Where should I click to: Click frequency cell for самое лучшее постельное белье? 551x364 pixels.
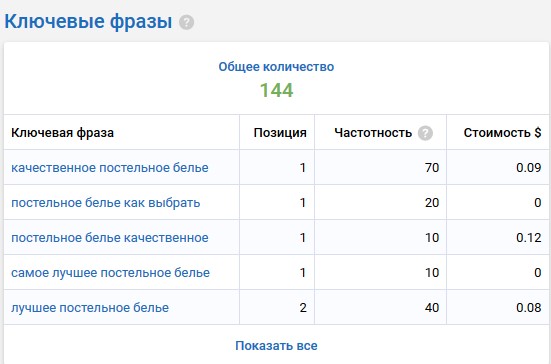point(381,272)
